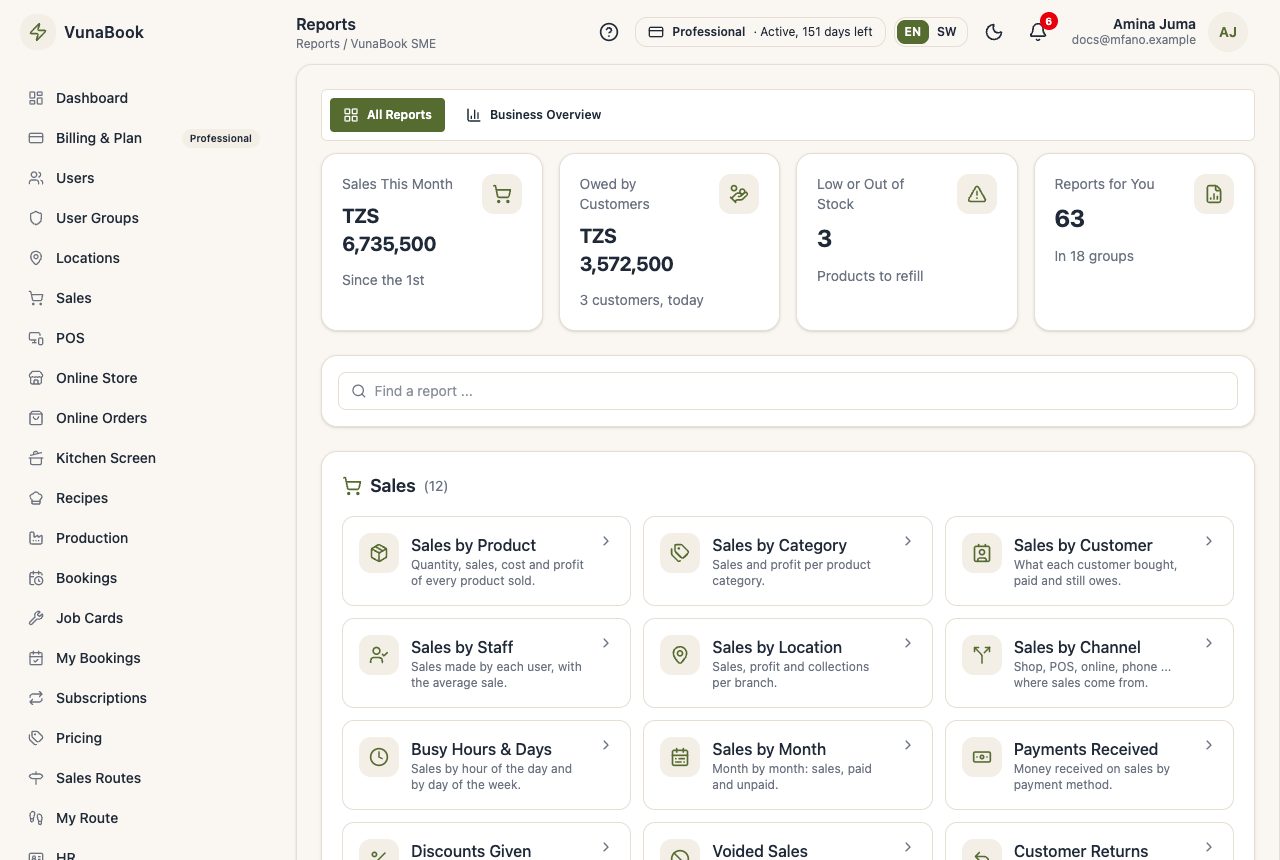Viewport: 1280px width, 860px height.
Task: Toggle dark mode moon icon
Action: coord(994,32)
